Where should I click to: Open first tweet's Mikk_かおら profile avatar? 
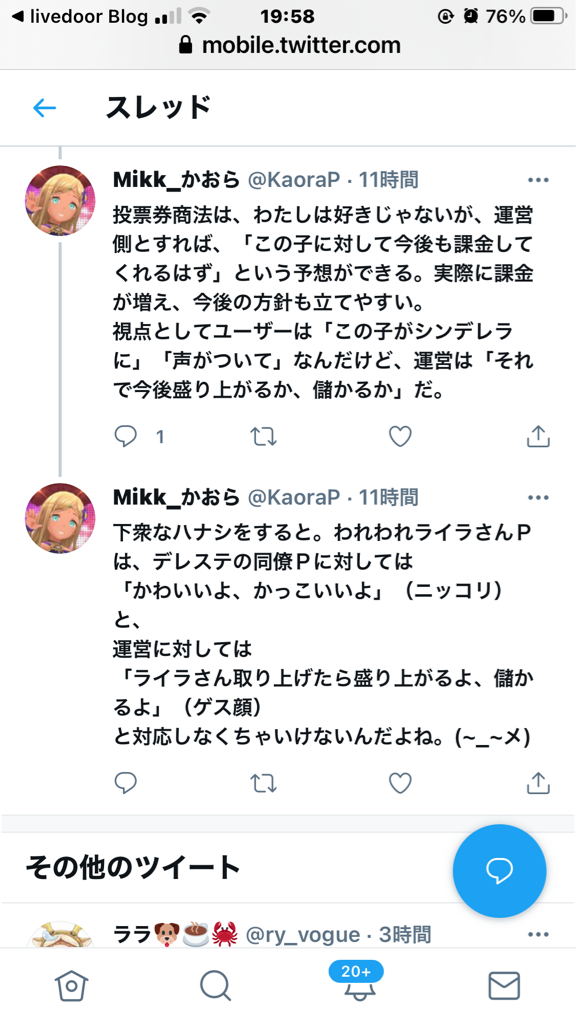(59, 200)
